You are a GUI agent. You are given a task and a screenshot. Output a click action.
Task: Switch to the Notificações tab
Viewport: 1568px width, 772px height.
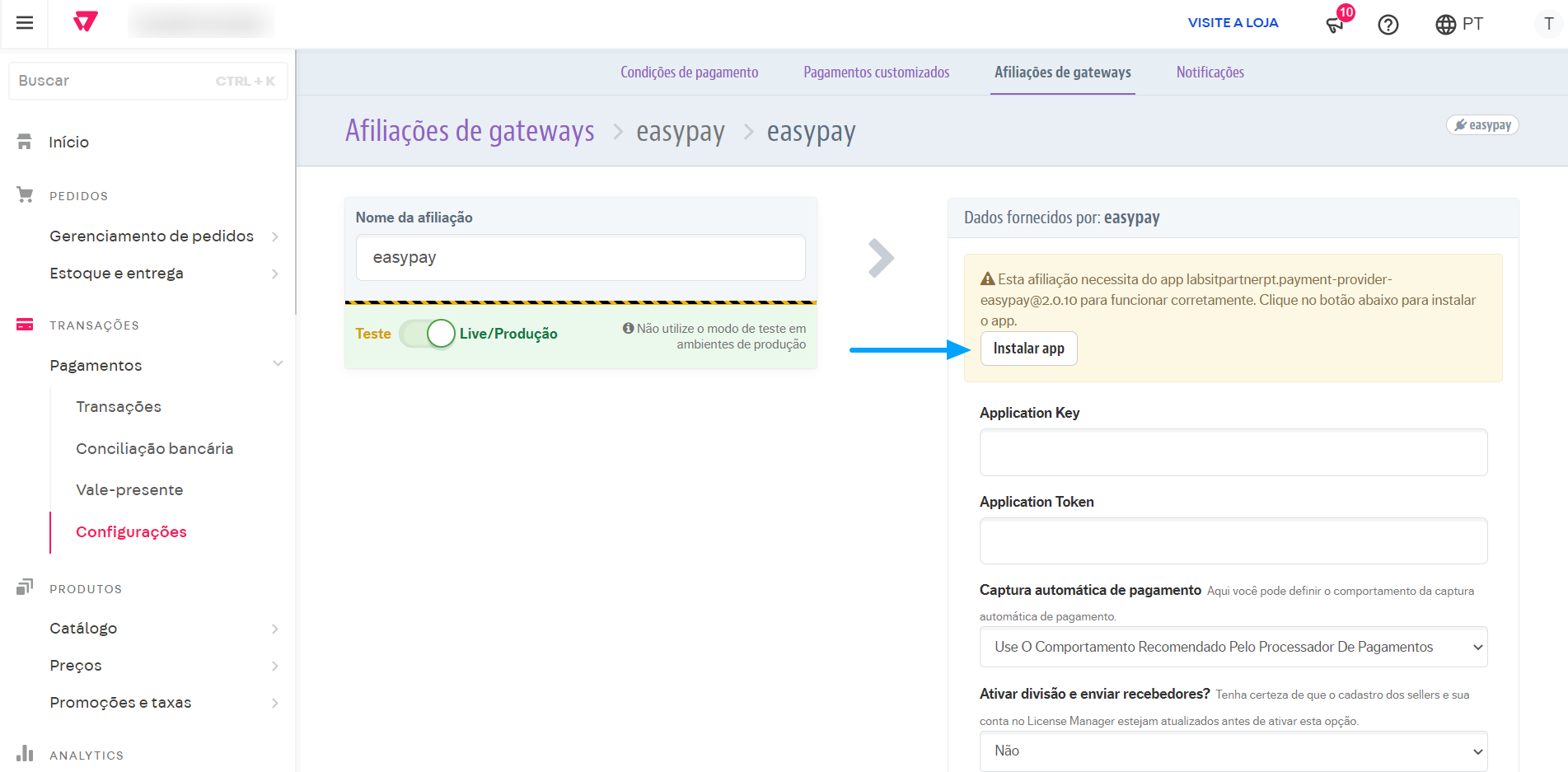click(x=1210, y=73)
